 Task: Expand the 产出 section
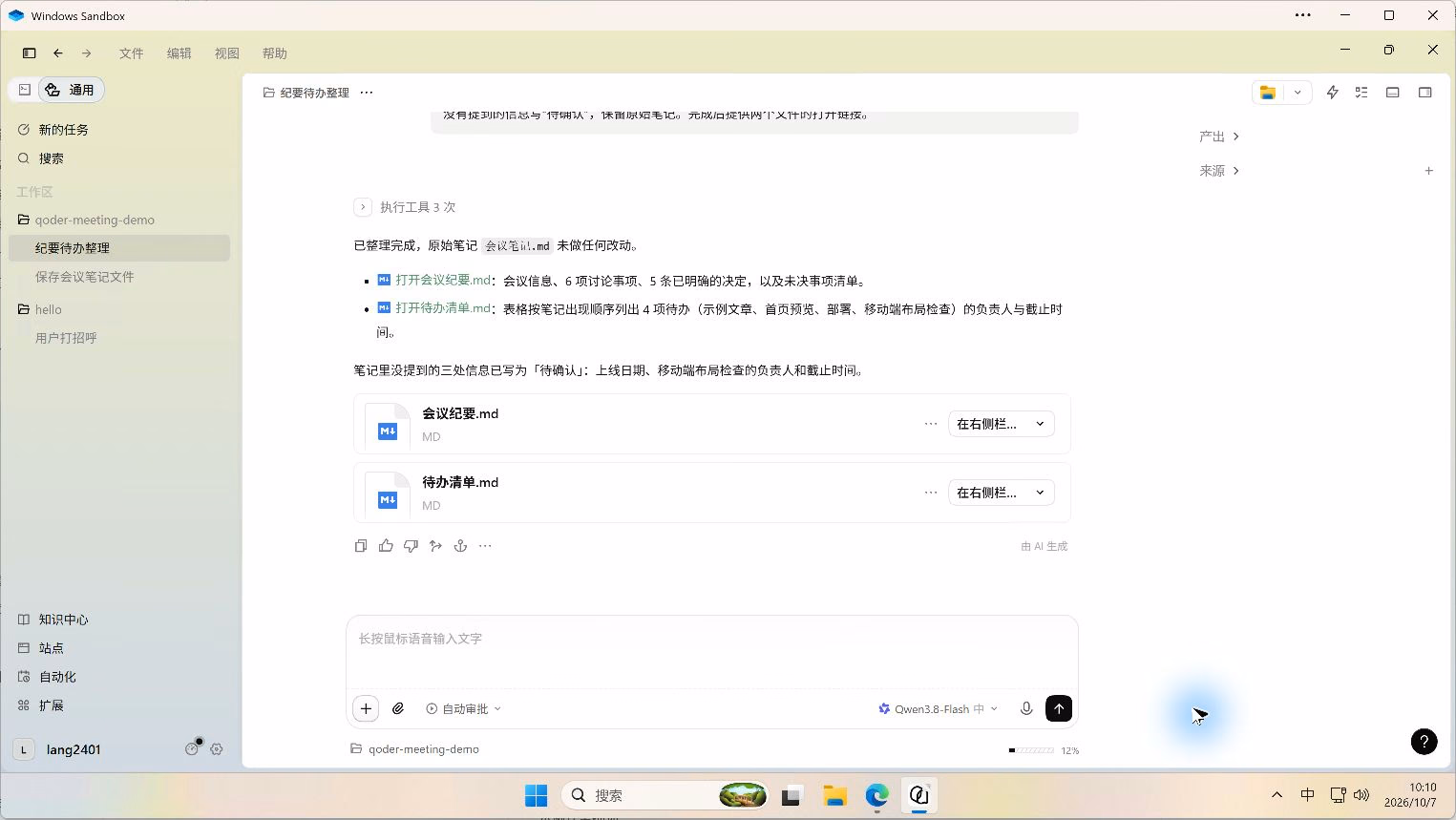1219,137
